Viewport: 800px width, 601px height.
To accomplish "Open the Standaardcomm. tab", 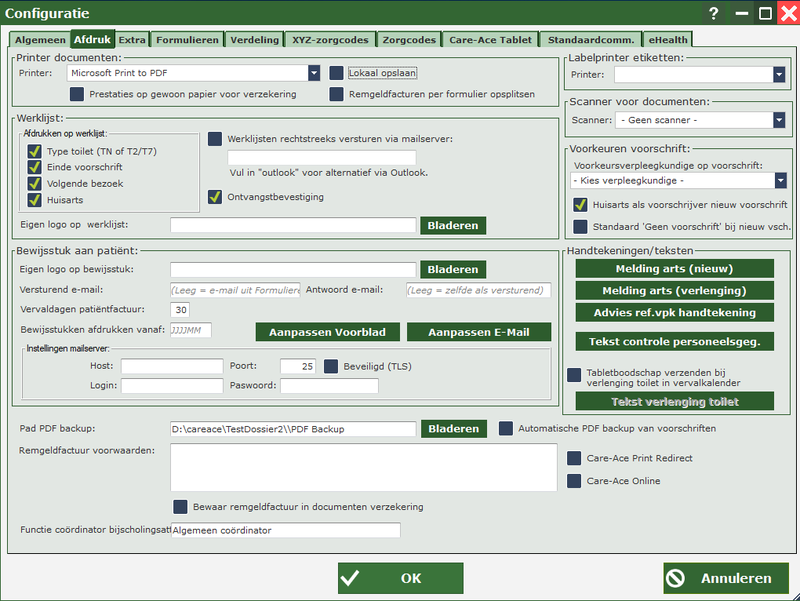I will [591, 40].
